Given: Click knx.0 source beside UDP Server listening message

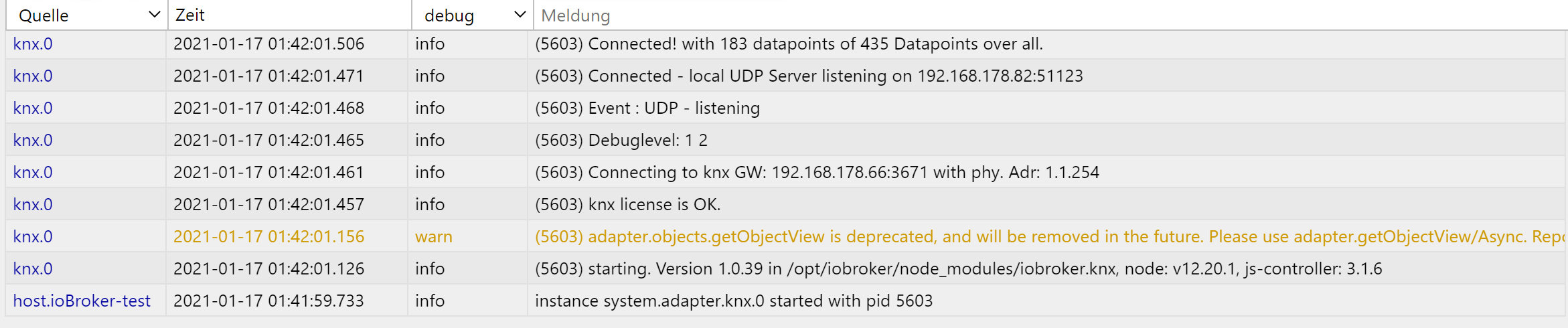Looking at the screenshot, I should (33, 76).
